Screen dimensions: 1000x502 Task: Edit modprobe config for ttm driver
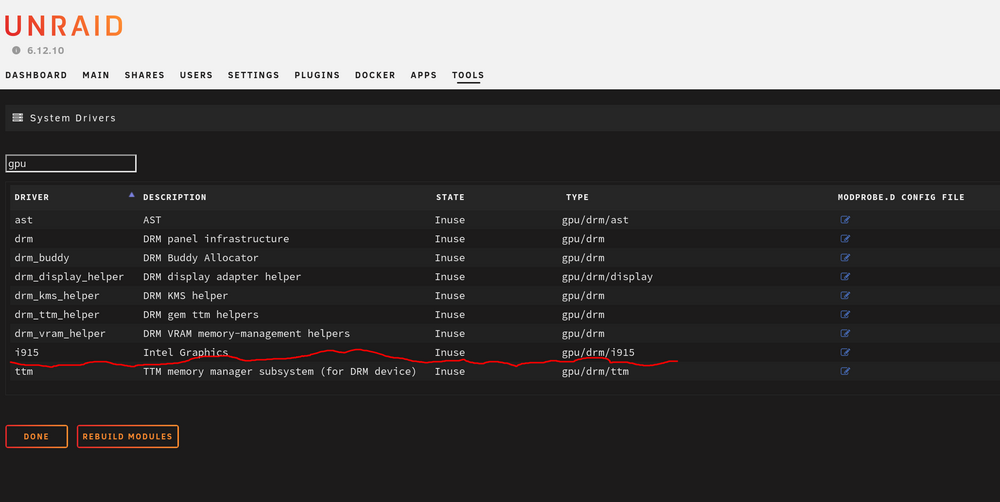845,371
